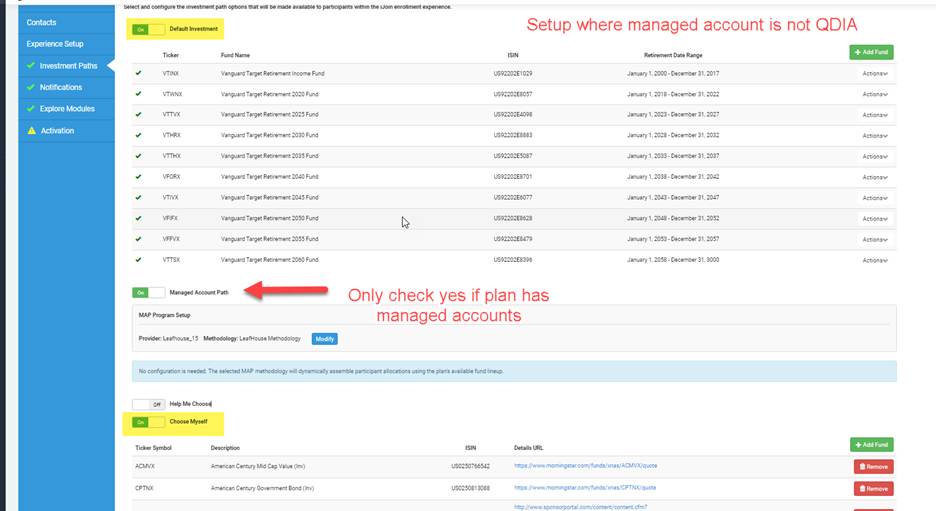This screenshot has height=511, width=936.
Task: Click Modify in MAP Program Setup
Action: 325,338
